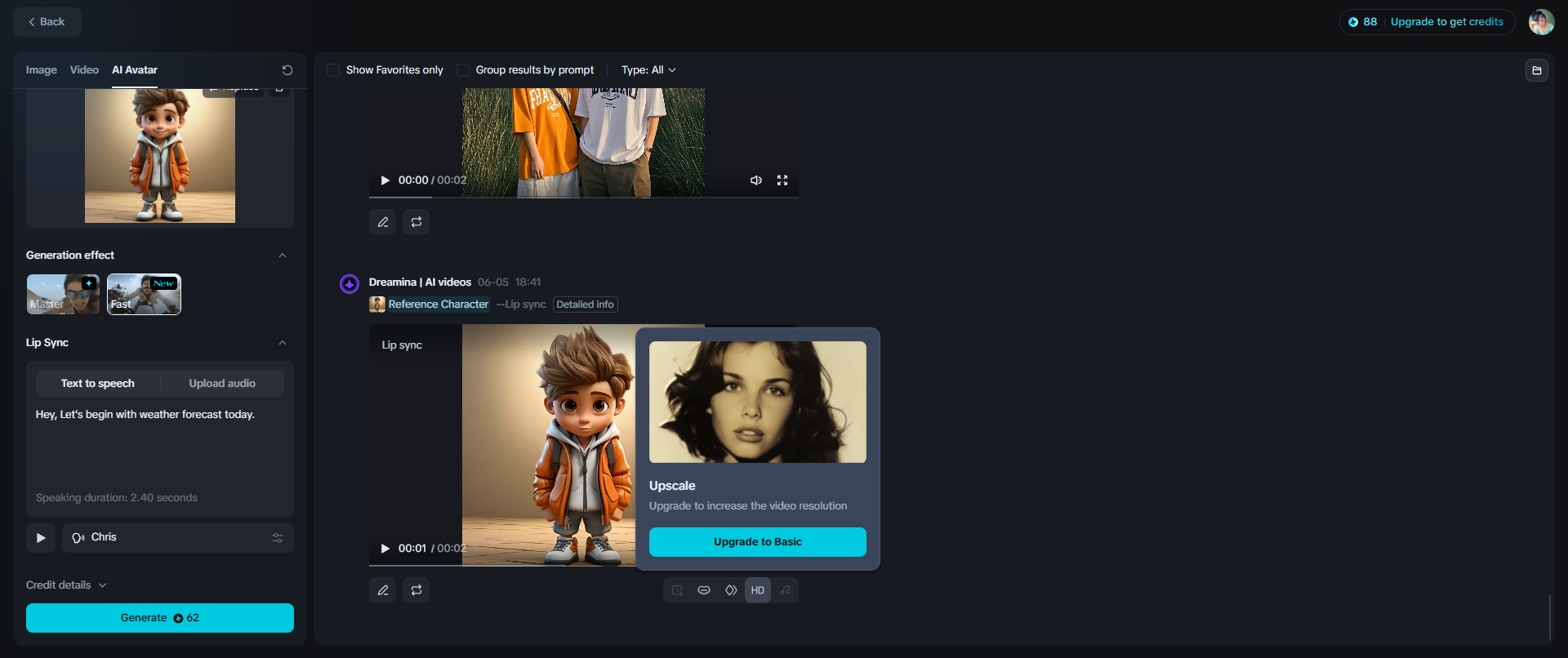Select the Master generation effect
This screenshot has height=658, width=1568.
[63, 294]
